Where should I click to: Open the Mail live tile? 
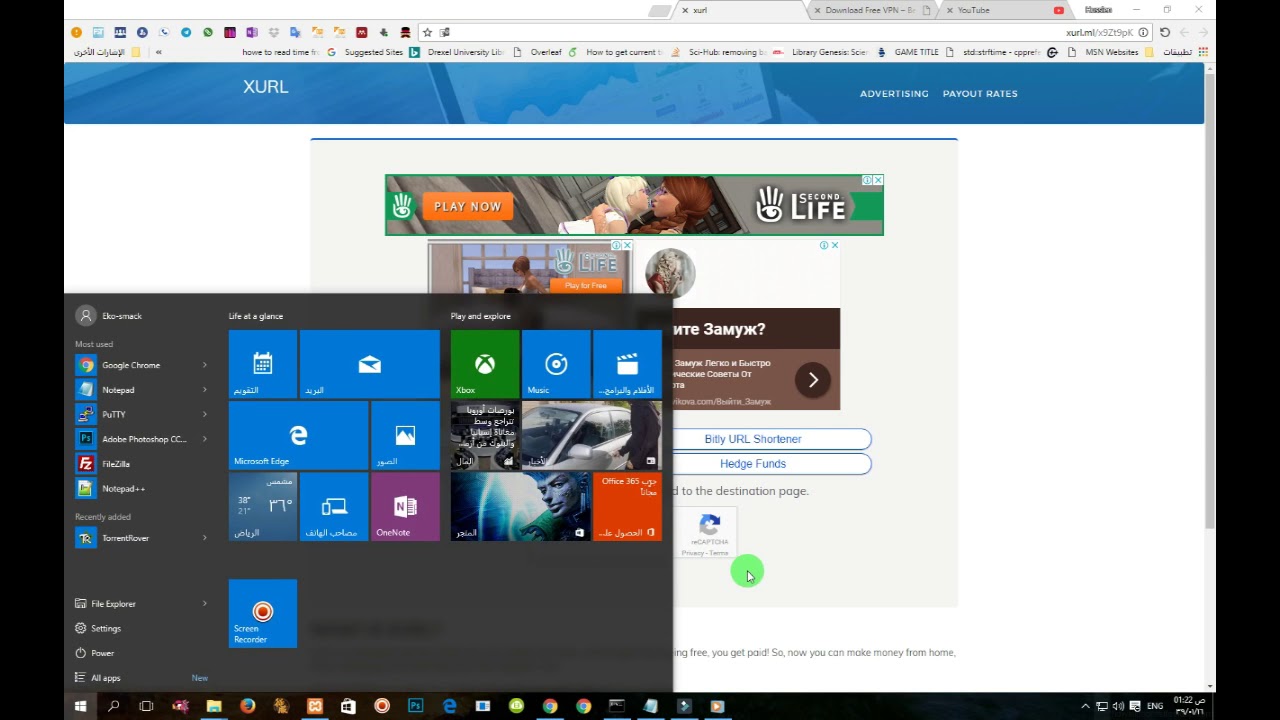tap(370, 365)
